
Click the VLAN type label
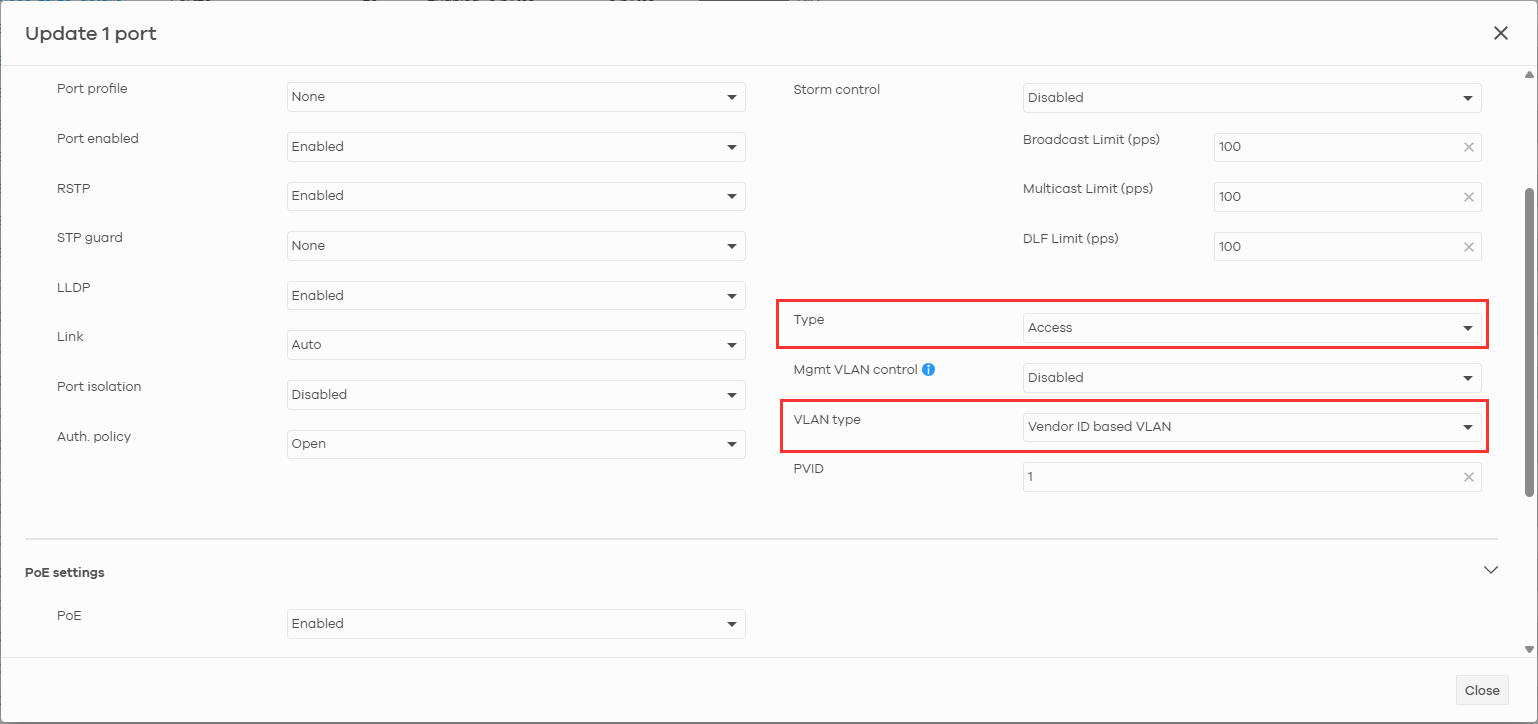click(x=827, y=420)
